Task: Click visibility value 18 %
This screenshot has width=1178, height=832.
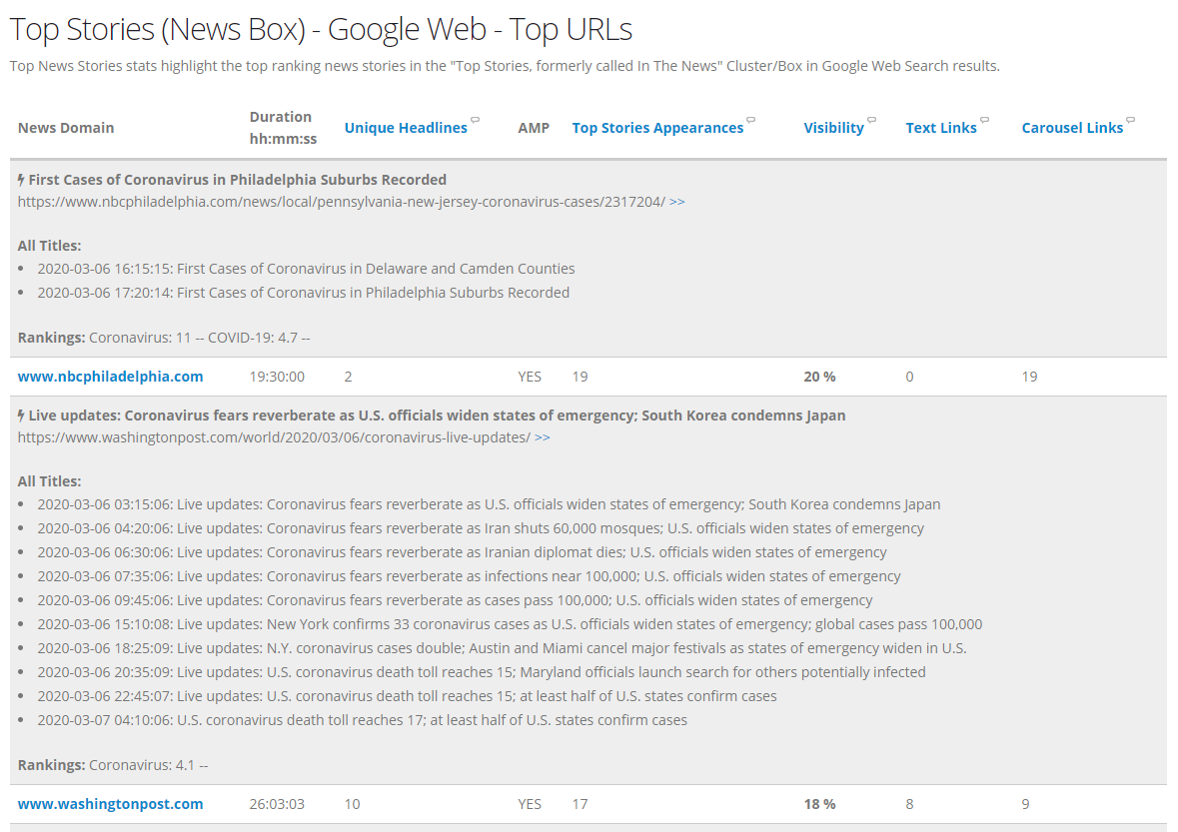Action: coord(820,804)
